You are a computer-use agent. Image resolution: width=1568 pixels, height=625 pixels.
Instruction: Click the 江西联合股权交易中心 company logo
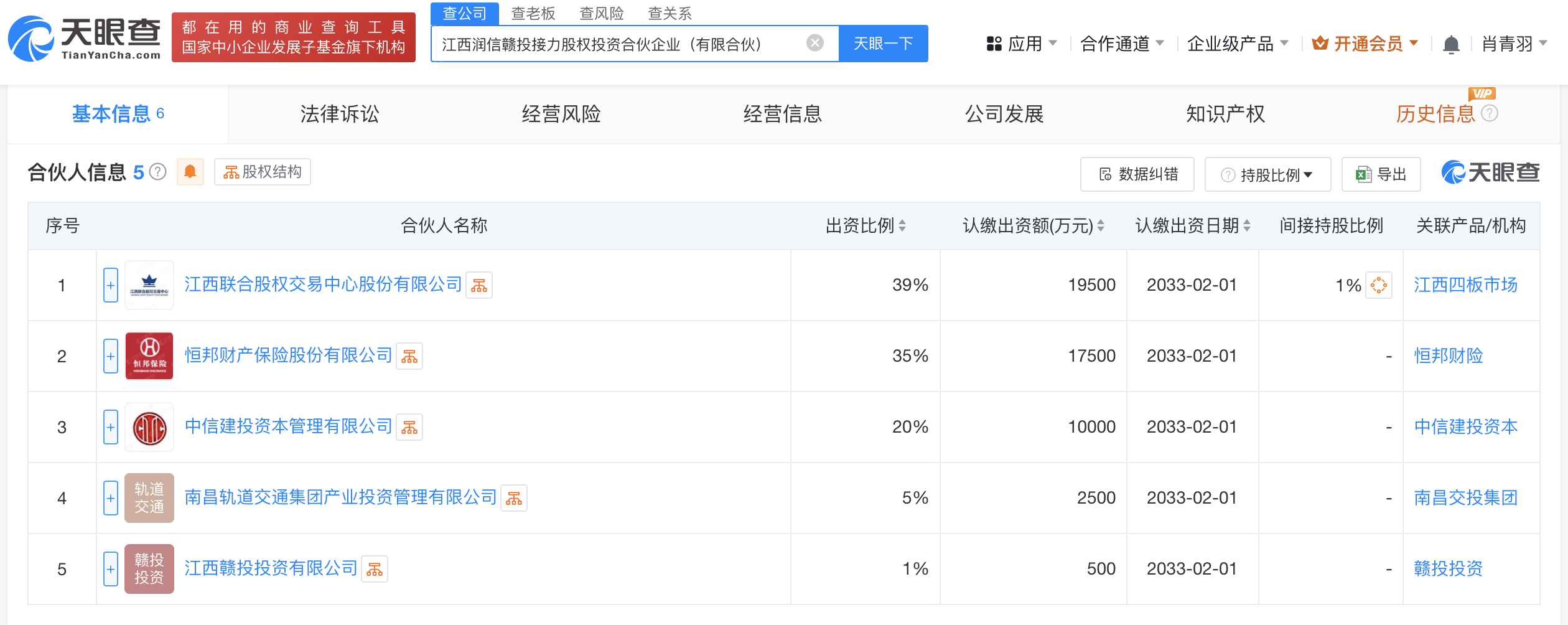[149, 285]
